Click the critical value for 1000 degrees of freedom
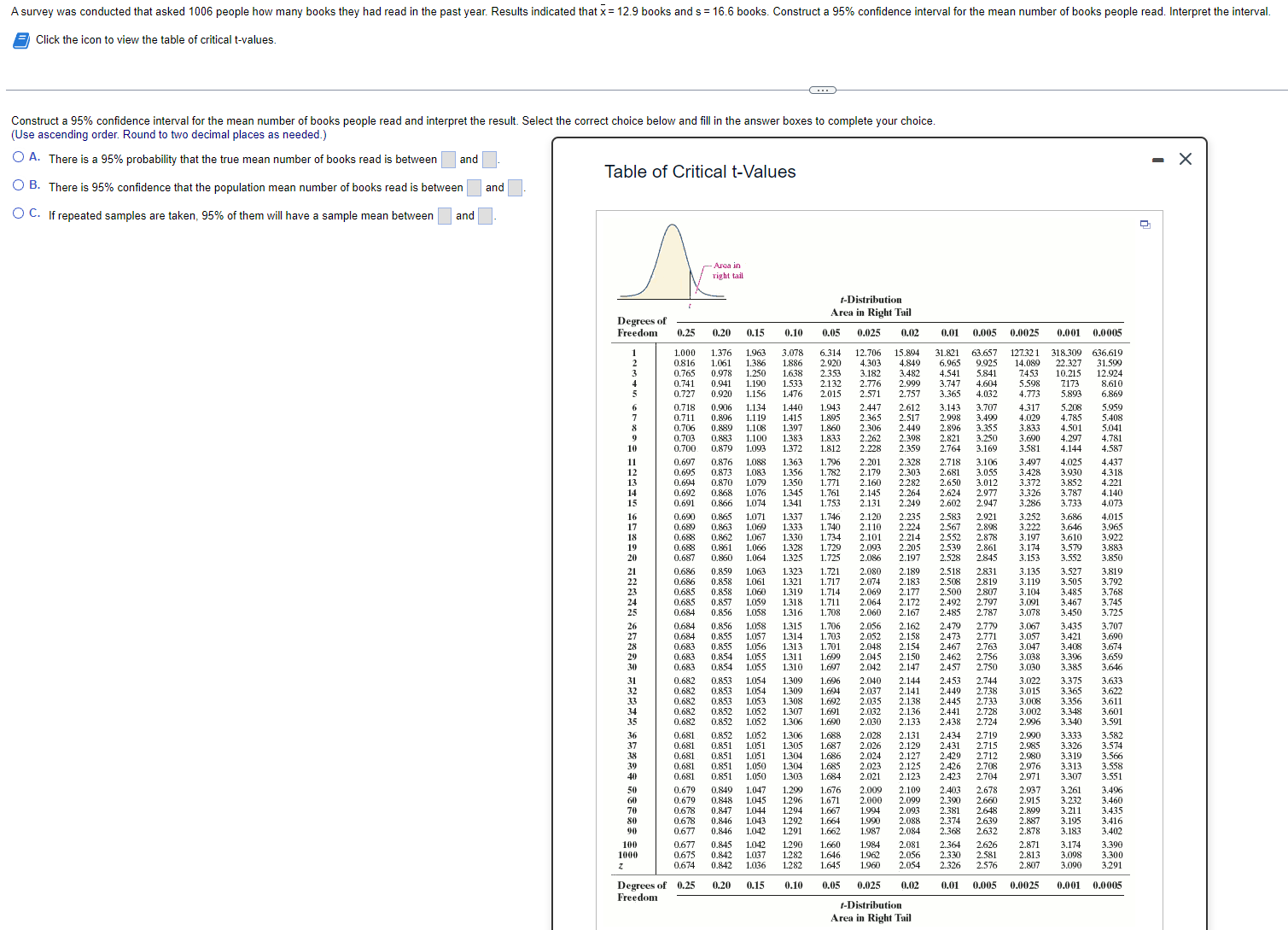The height and width of the screenshot is (930, 1288). tap(870, 856)
